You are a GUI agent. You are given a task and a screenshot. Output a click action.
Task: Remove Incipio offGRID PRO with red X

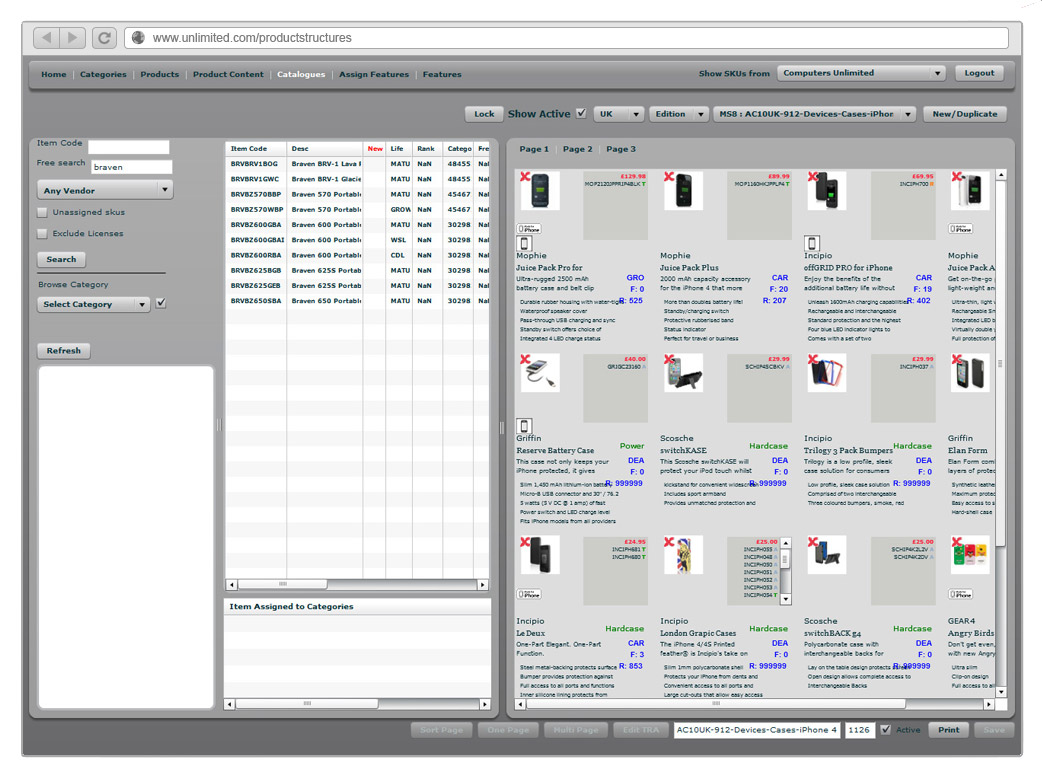tap(812, 177)
